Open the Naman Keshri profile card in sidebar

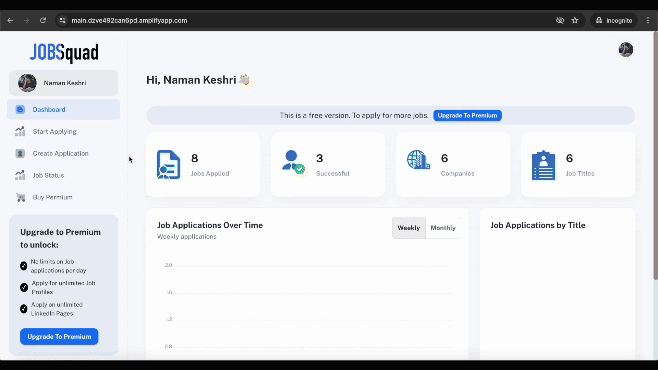click(63, 83)
